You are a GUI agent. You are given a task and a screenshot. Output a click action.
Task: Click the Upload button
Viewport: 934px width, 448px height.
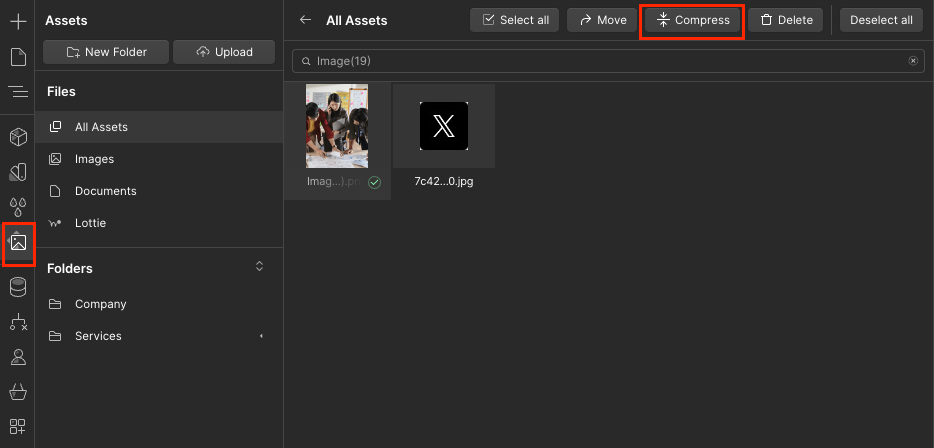(224, 52)
